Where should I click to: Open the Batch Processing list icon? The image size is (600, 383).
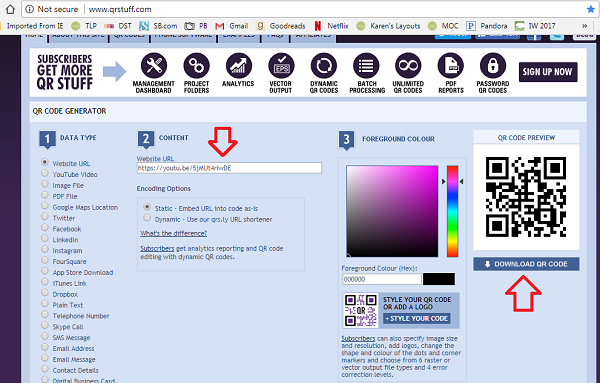click(x=366, y=66)
